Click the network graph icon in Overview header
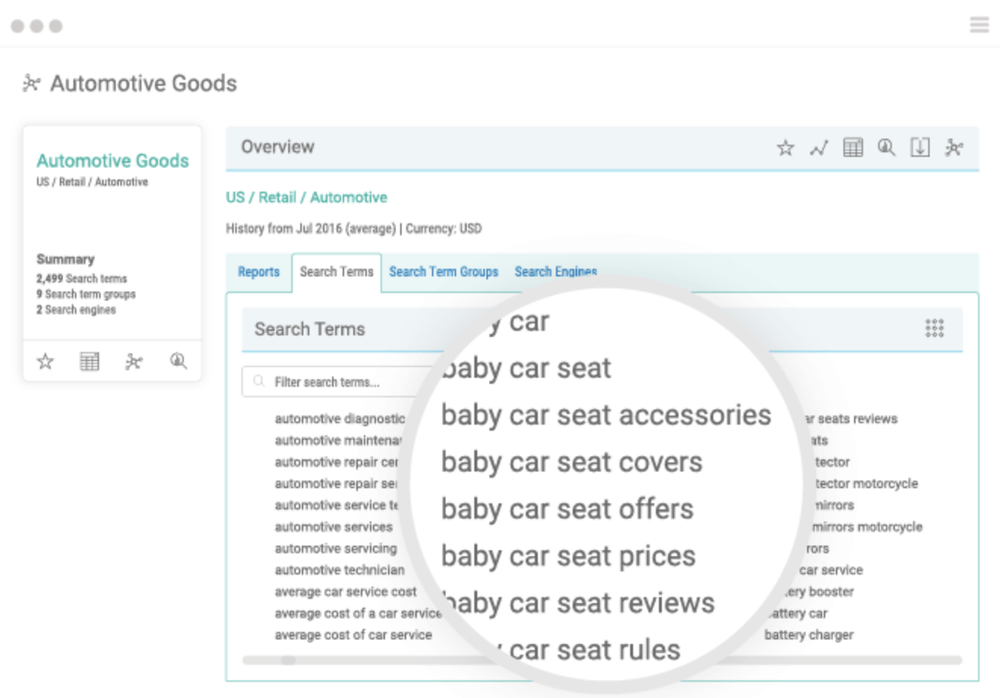1000x698 pixels. click(954, 148)
